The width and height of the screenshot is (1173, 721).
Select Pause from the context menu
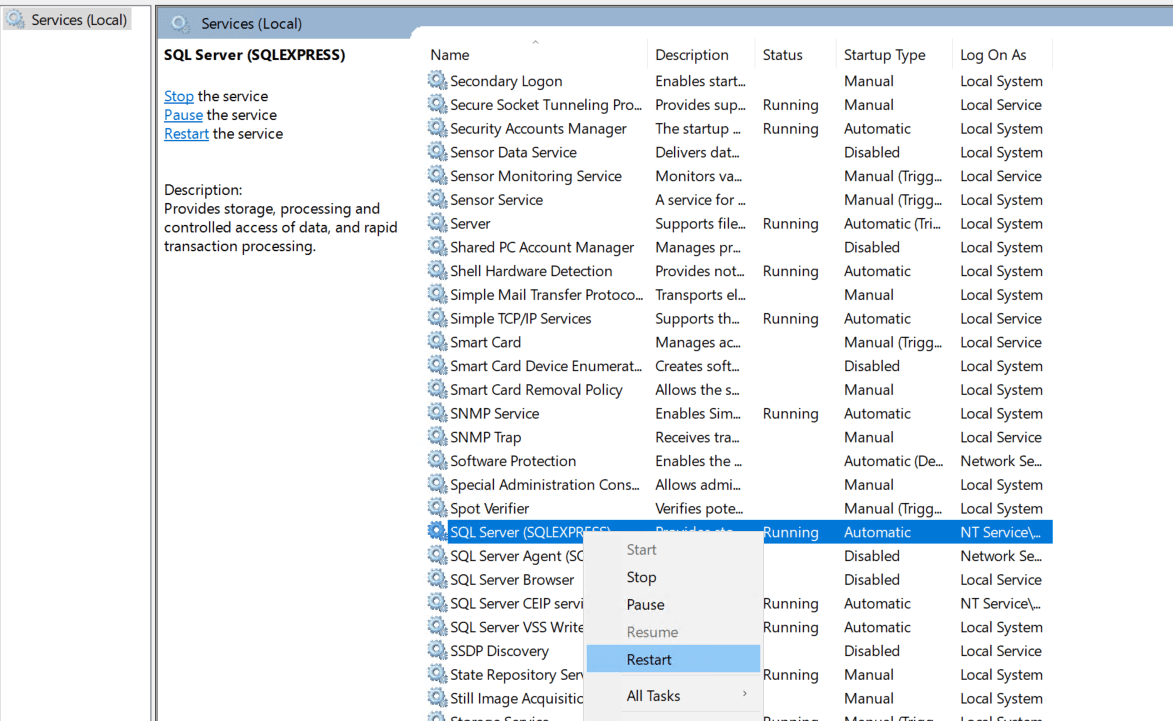coord(645,604)
